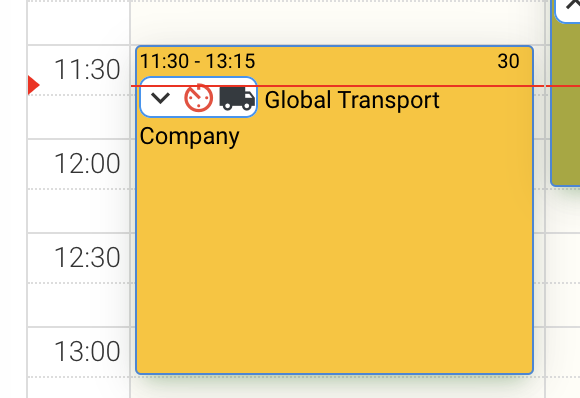Select the empty slot just below the olive event

[563, 209]
